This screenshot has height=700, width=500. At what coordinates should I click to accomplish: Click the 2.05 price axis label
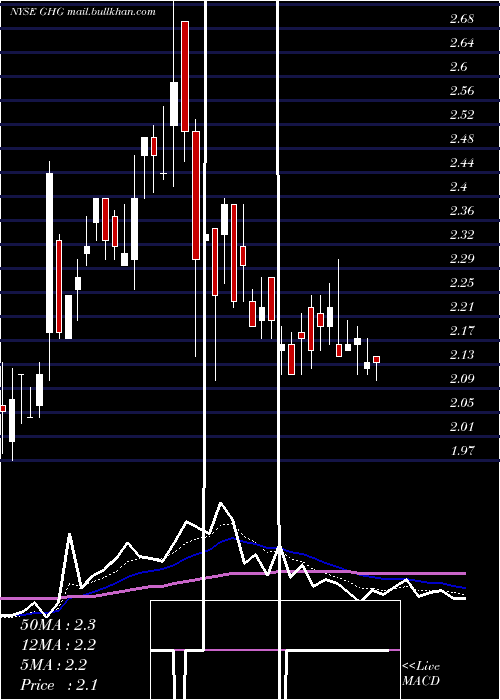coord(462,403)
